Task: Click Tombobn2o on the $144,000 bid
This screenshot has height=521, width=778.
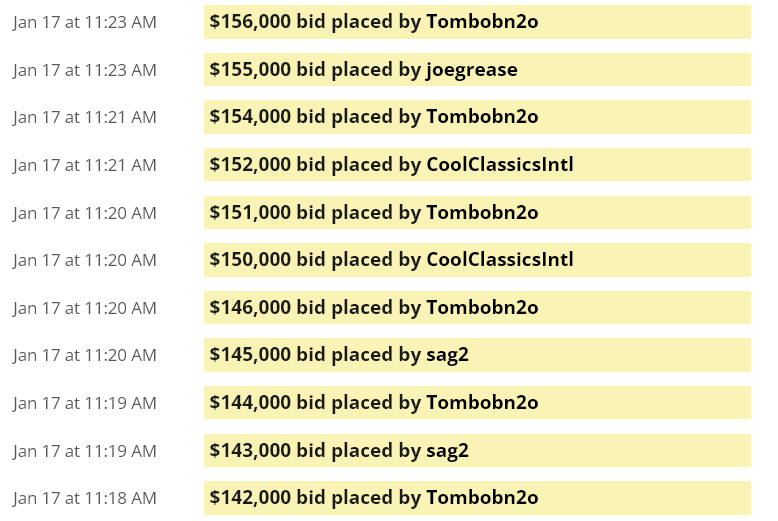Action: pos(482,403)
